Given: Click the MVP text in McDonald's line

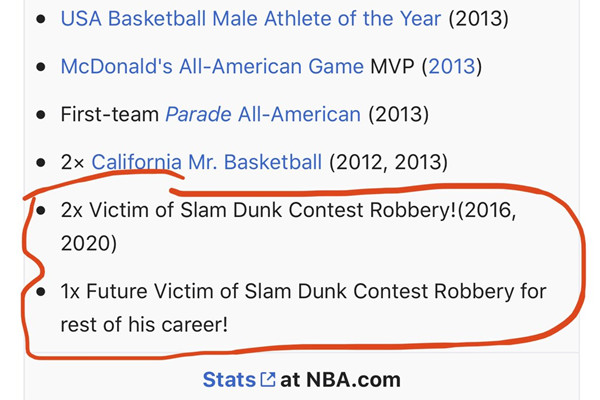Looking at the screenshot, I should pos(392,66).
